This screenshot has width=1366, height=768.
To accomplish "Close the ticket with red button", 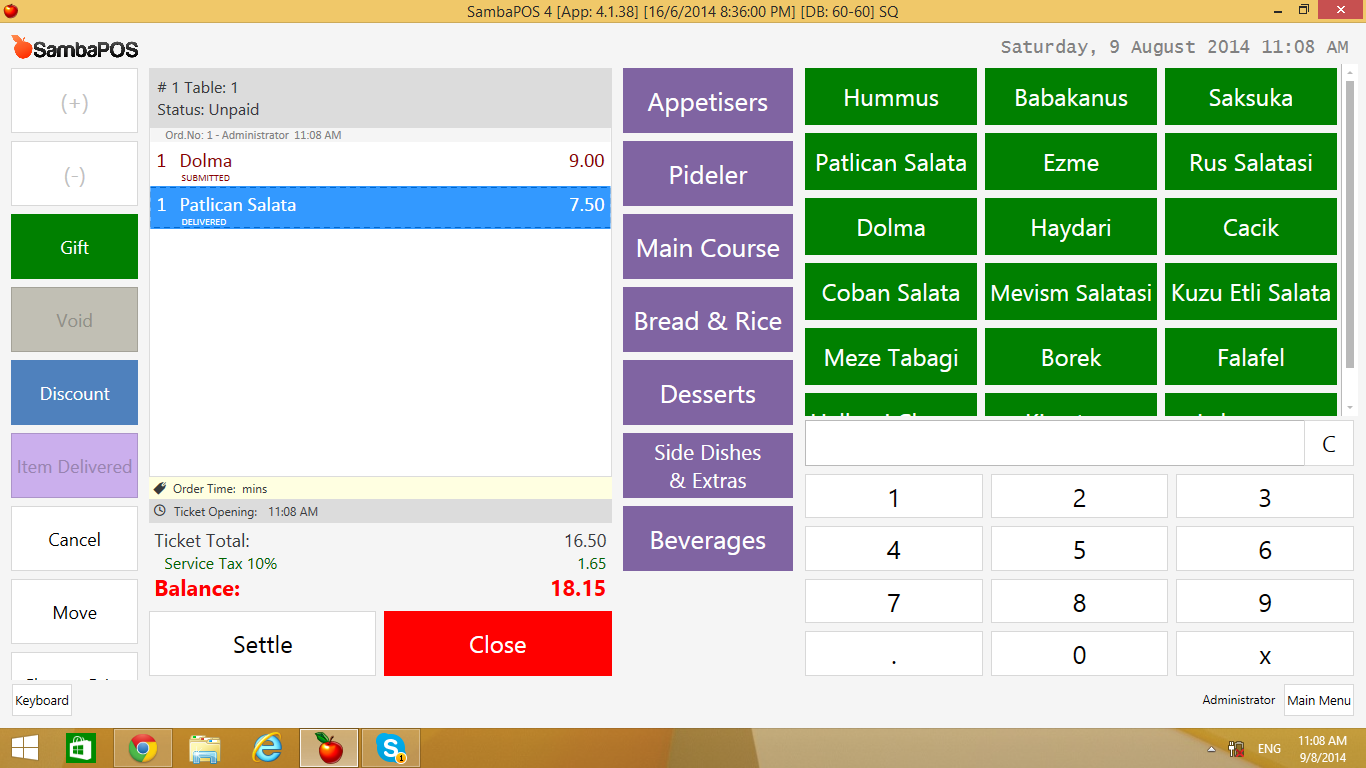I will 498,644.
